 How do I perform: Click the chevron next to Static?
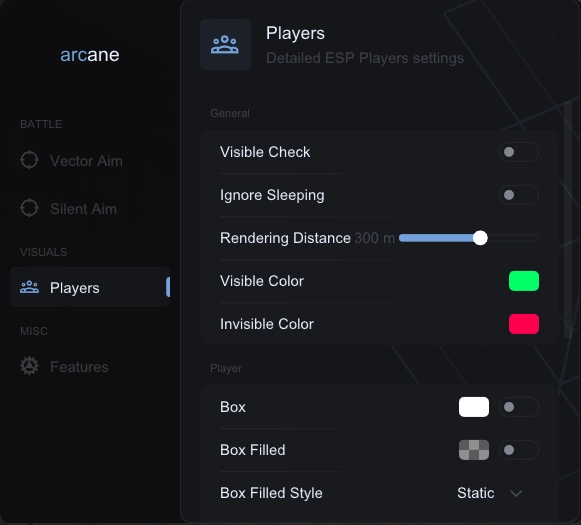click(x=516, y=493)
